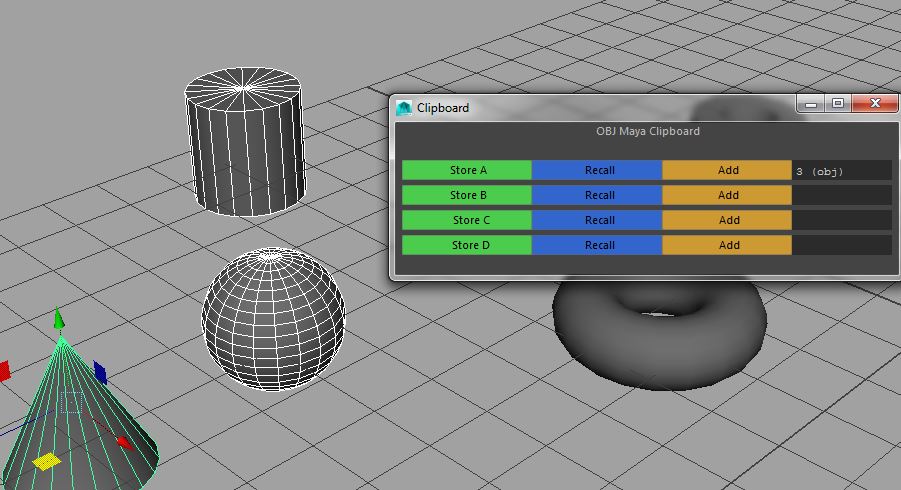The width and height of the screenshot is (901, 490).
Task: Click the empty status field for slot B
Action: click(842, 195)
